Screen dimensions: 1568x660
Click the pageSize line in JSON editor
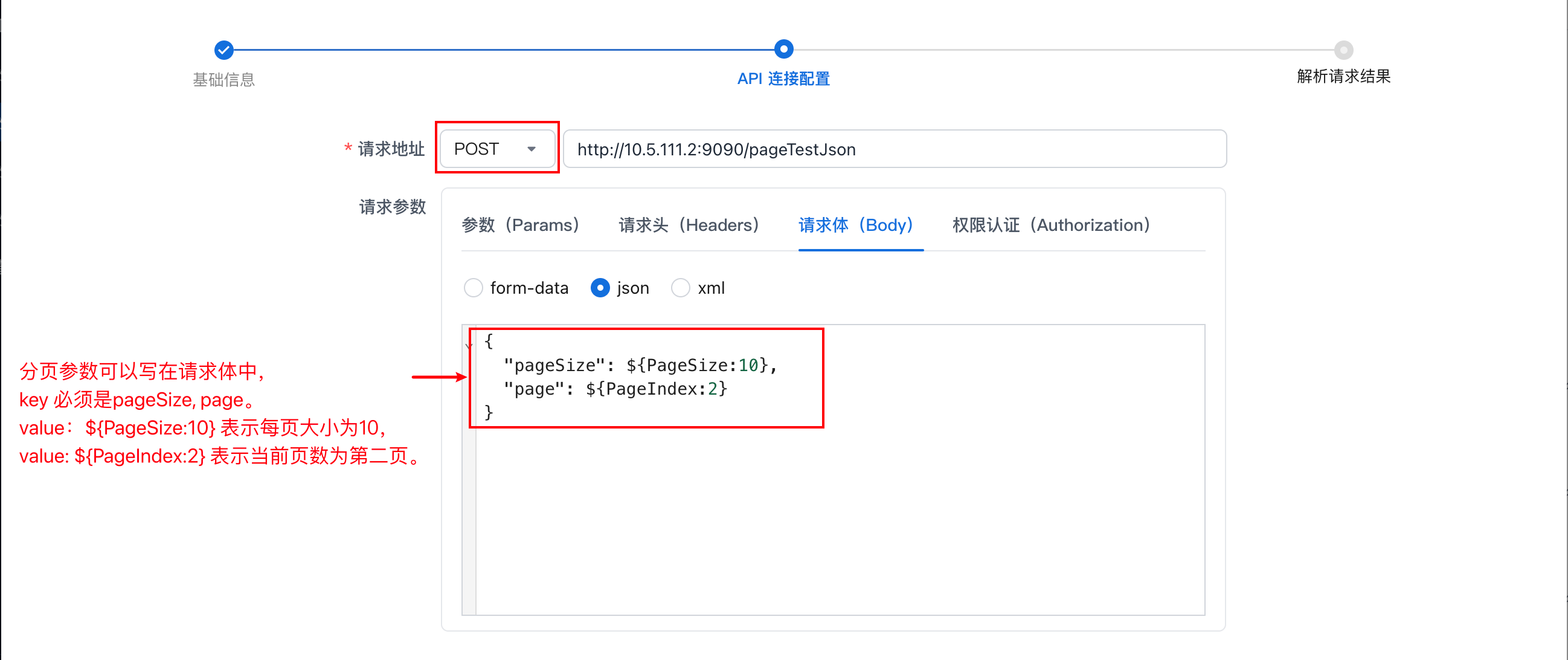[x=639, y=365]
